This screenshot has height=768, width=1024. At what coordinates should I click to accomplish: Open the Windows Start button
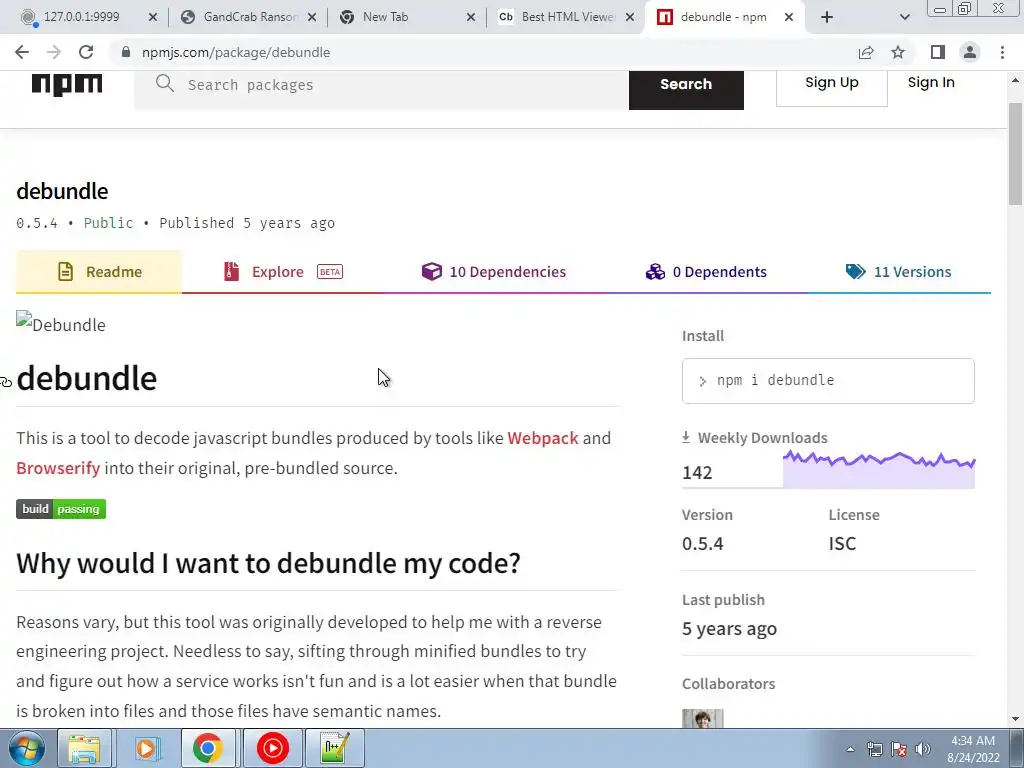[26, 748]
